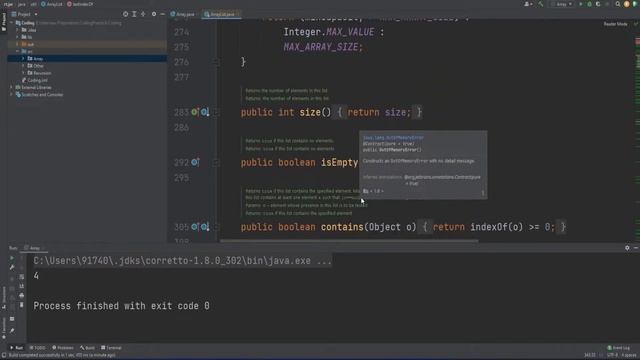Viewport: 640px width, 360px height.
Task: Open the user account icon in top toolbar
Action: pyautogui.click(x=527, y=4)
